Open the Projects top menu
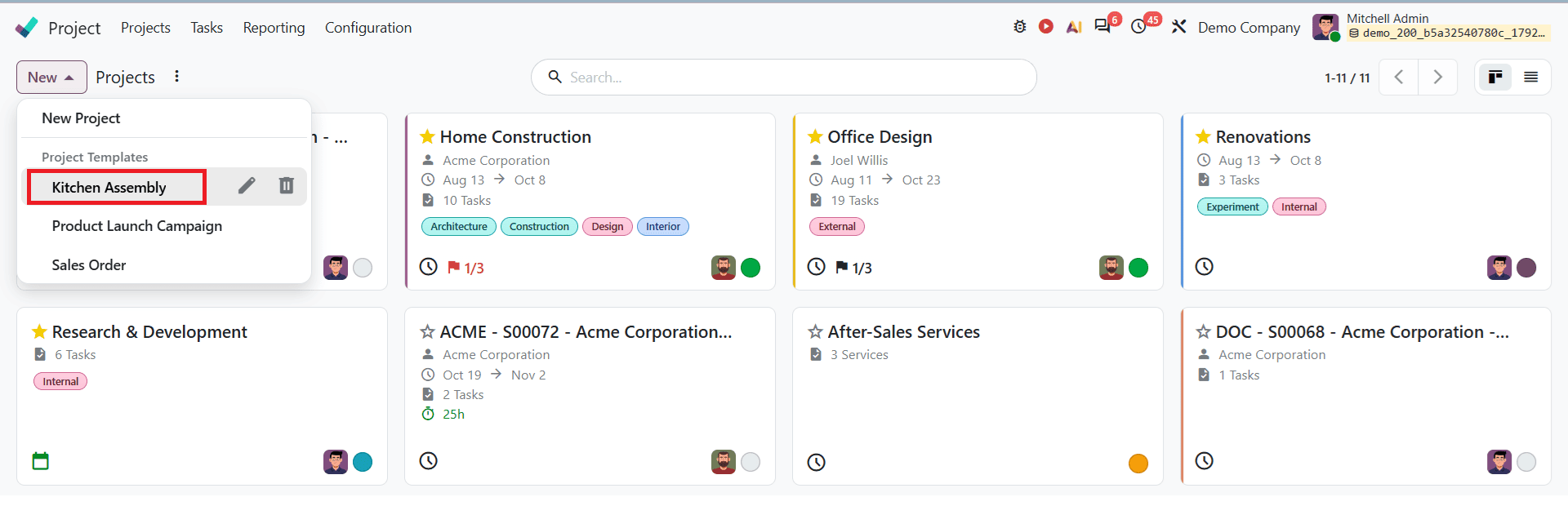 145,27
